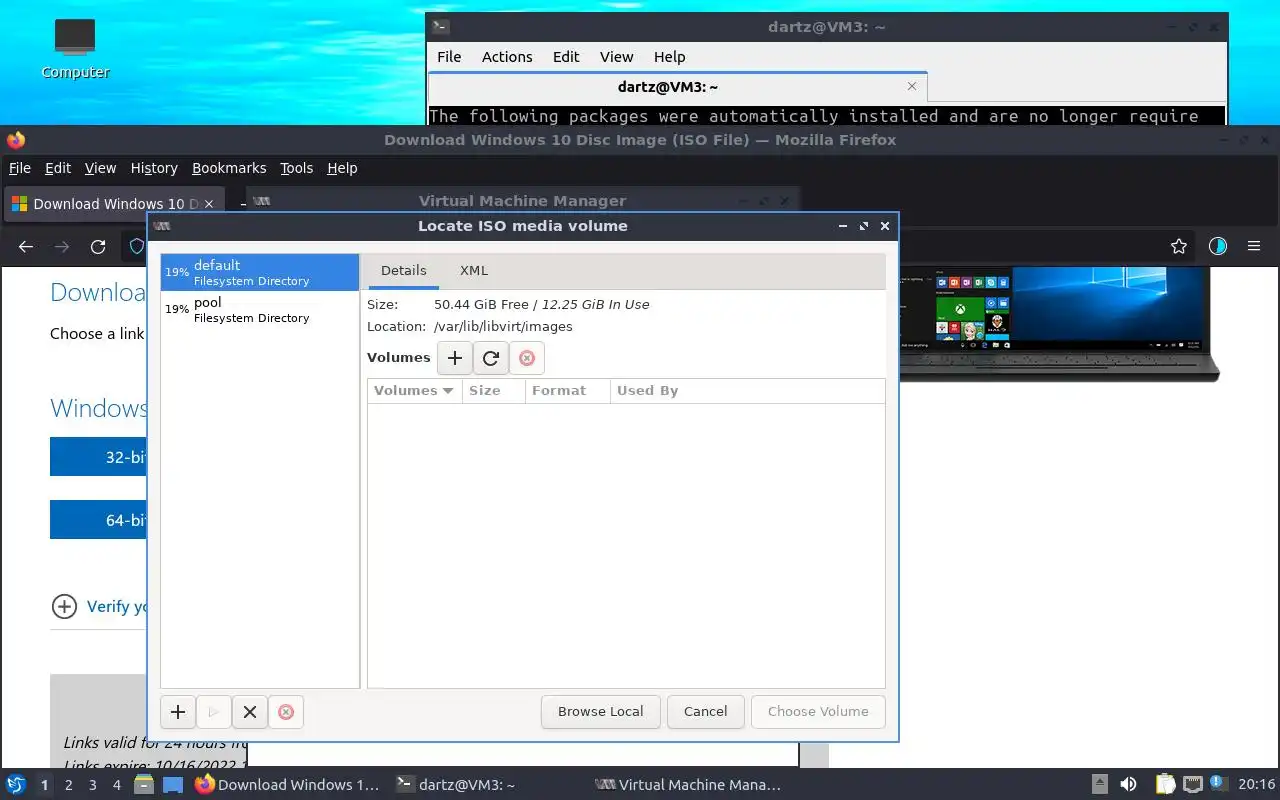1280x800 pixels.
Task: Activate Firefox from the taskbar
Action: (288, 785)
